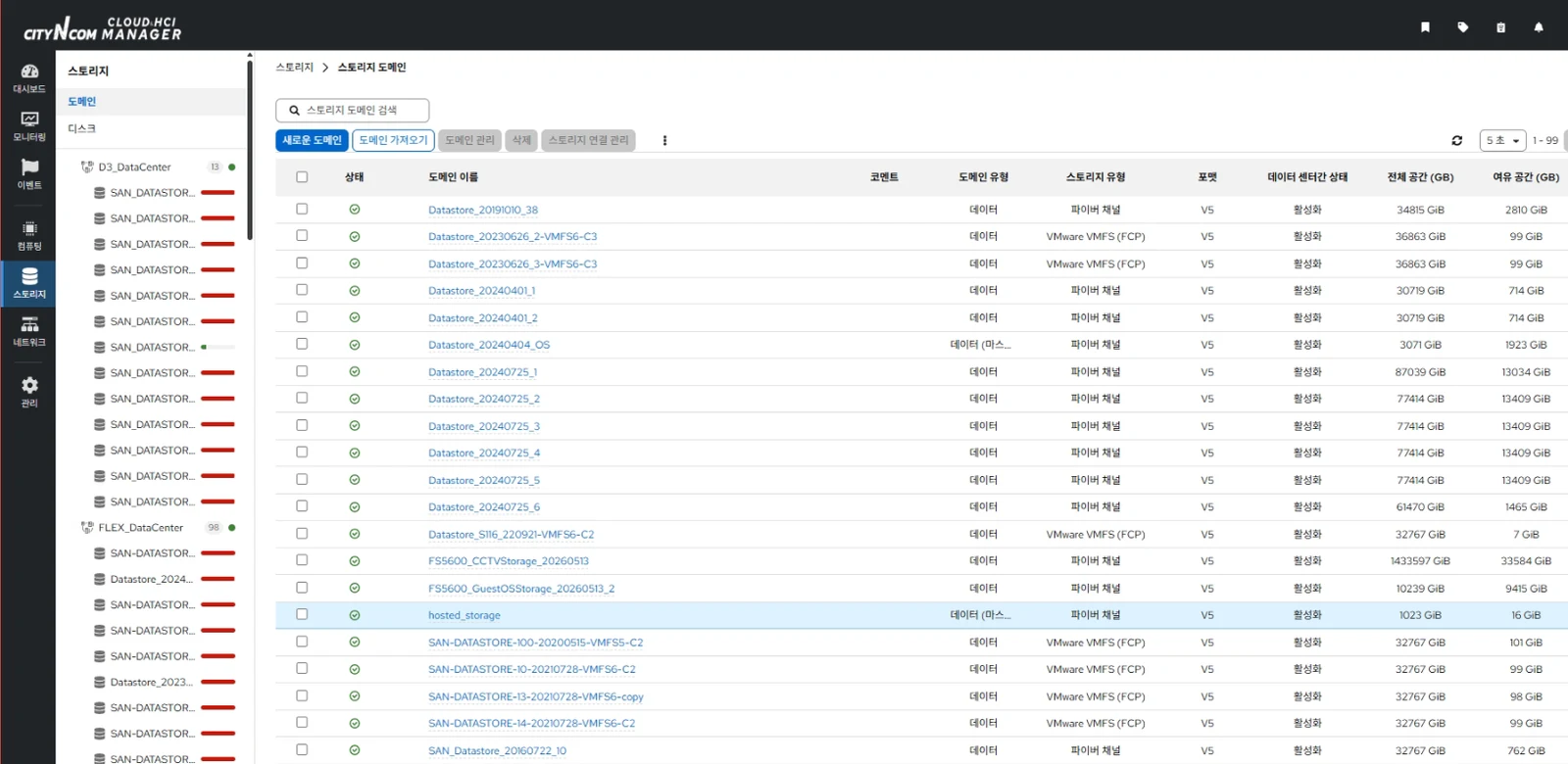This screenshot has height=764, width=1568.
Task: Check the Datastore_20240725_6 row checkbox
Action: [x=302, y=506]
